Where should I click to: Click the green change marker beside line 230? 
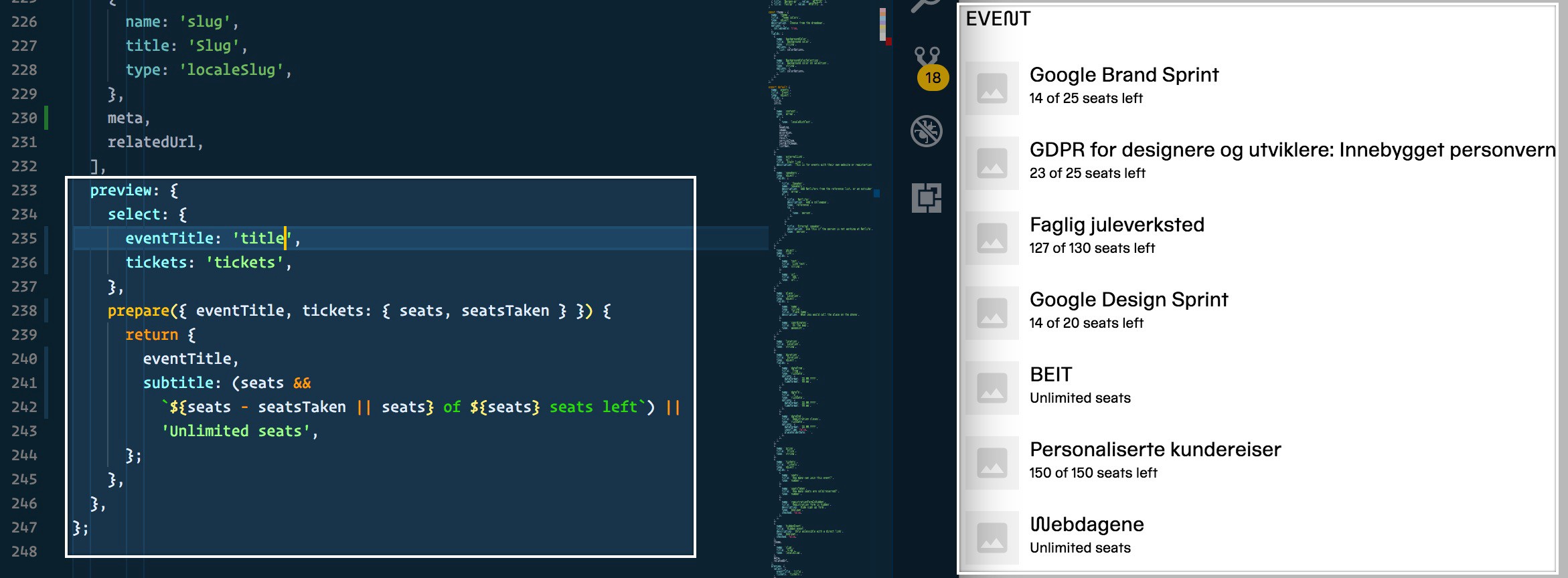point(46,118)
